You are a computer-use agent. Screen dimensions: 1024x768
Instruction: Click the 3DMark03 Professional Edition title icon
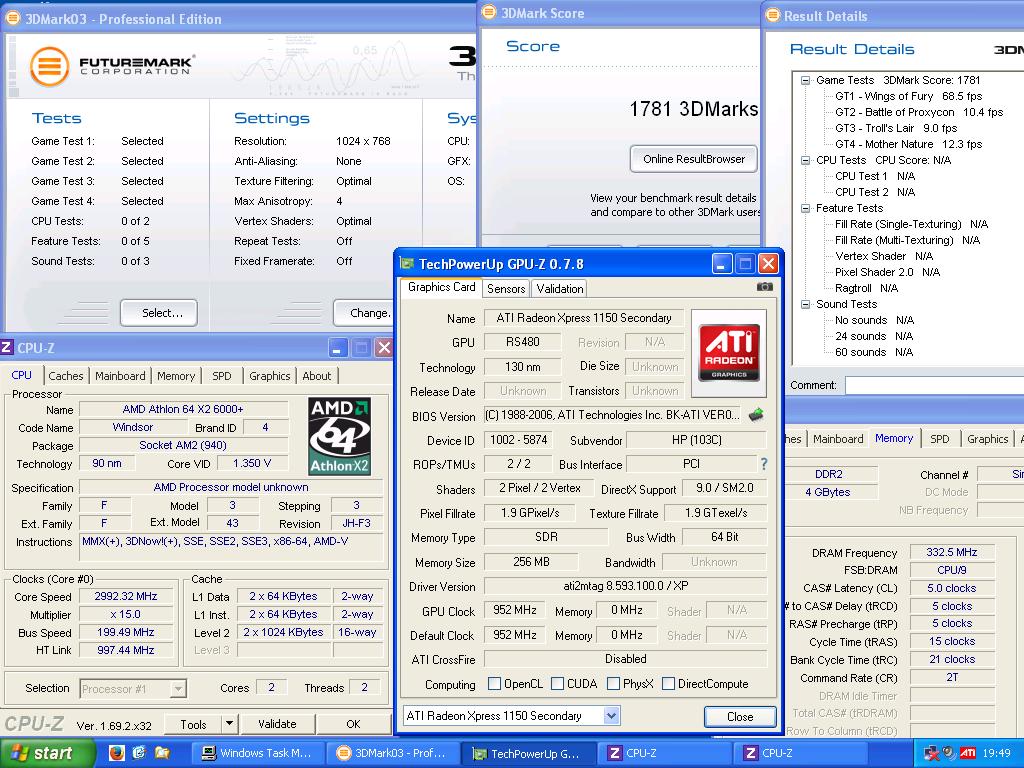(x=12, y=18)
